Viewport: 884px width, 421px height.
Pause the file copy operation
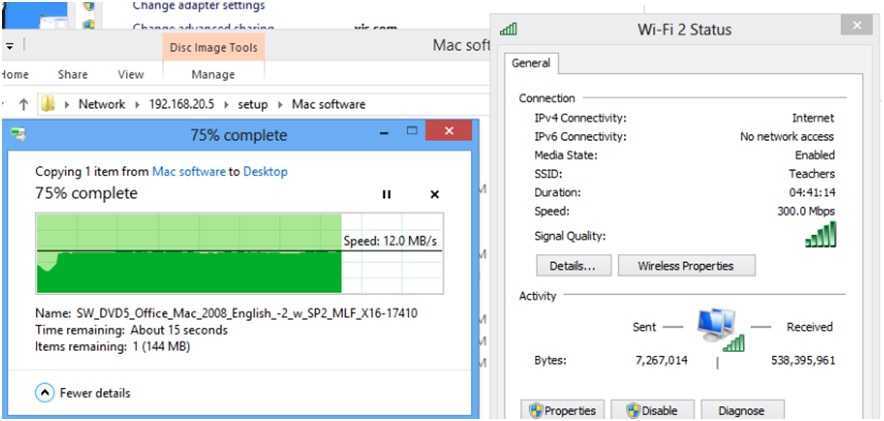386,194
